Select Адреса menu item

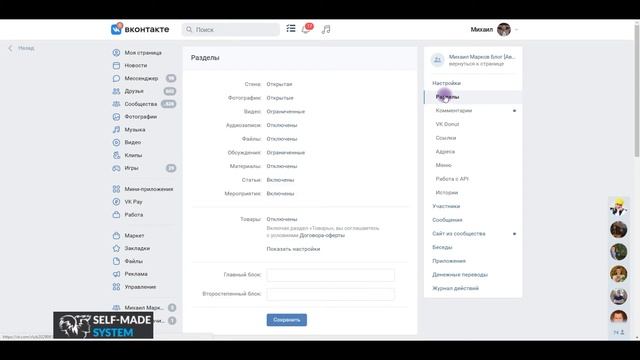click(x=445, y=151)
